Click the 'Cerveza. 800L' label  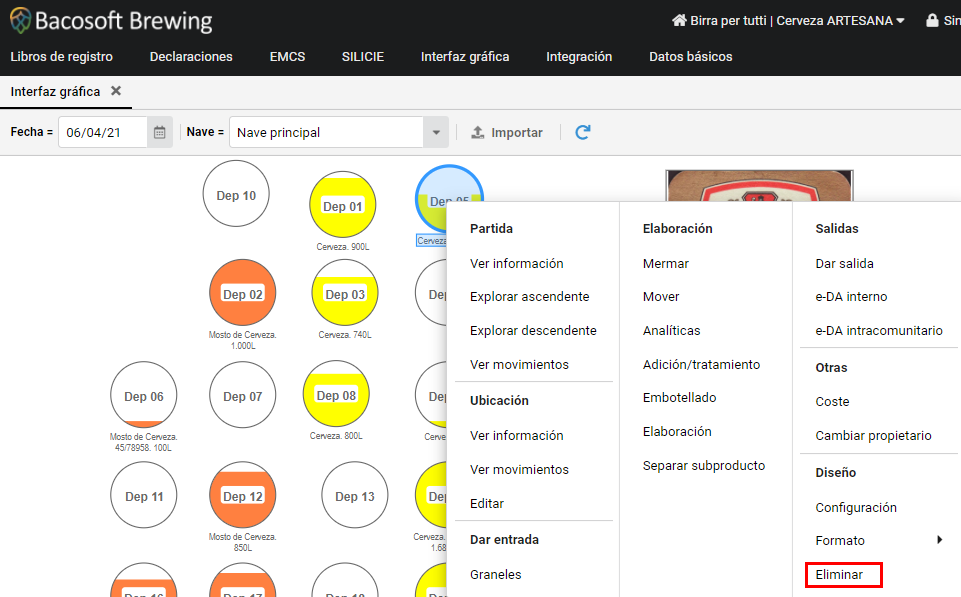(336, 436)
